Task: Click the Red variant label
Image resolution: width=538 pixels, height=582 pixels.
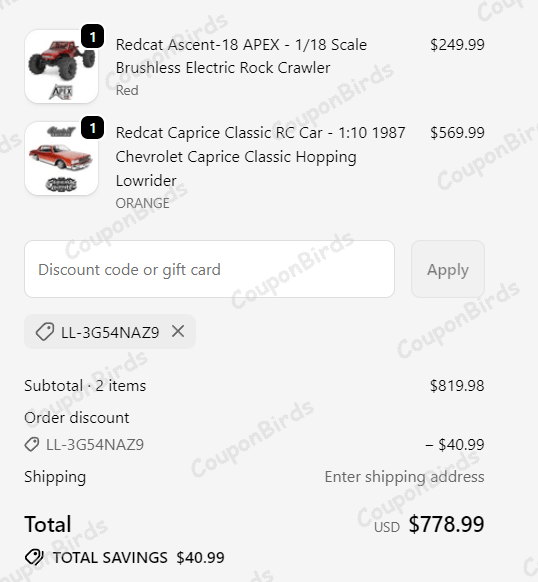Action: click(127, 90)
